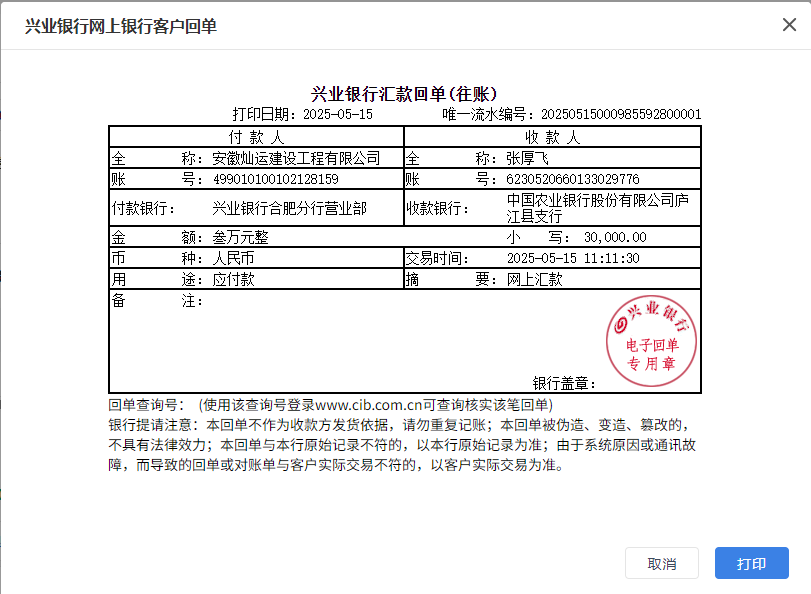Click the purpose value 应付款
Image resolution: width=811 pixels, height=594 pixels.
click(x=233, y=279)
